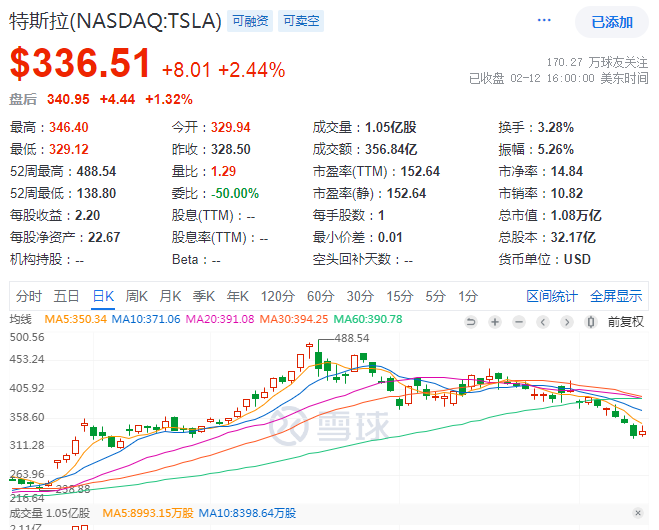Click the MA60:390.78 moving average label
The height and width of the screenshot is (530, 659).
pos(368,319)
